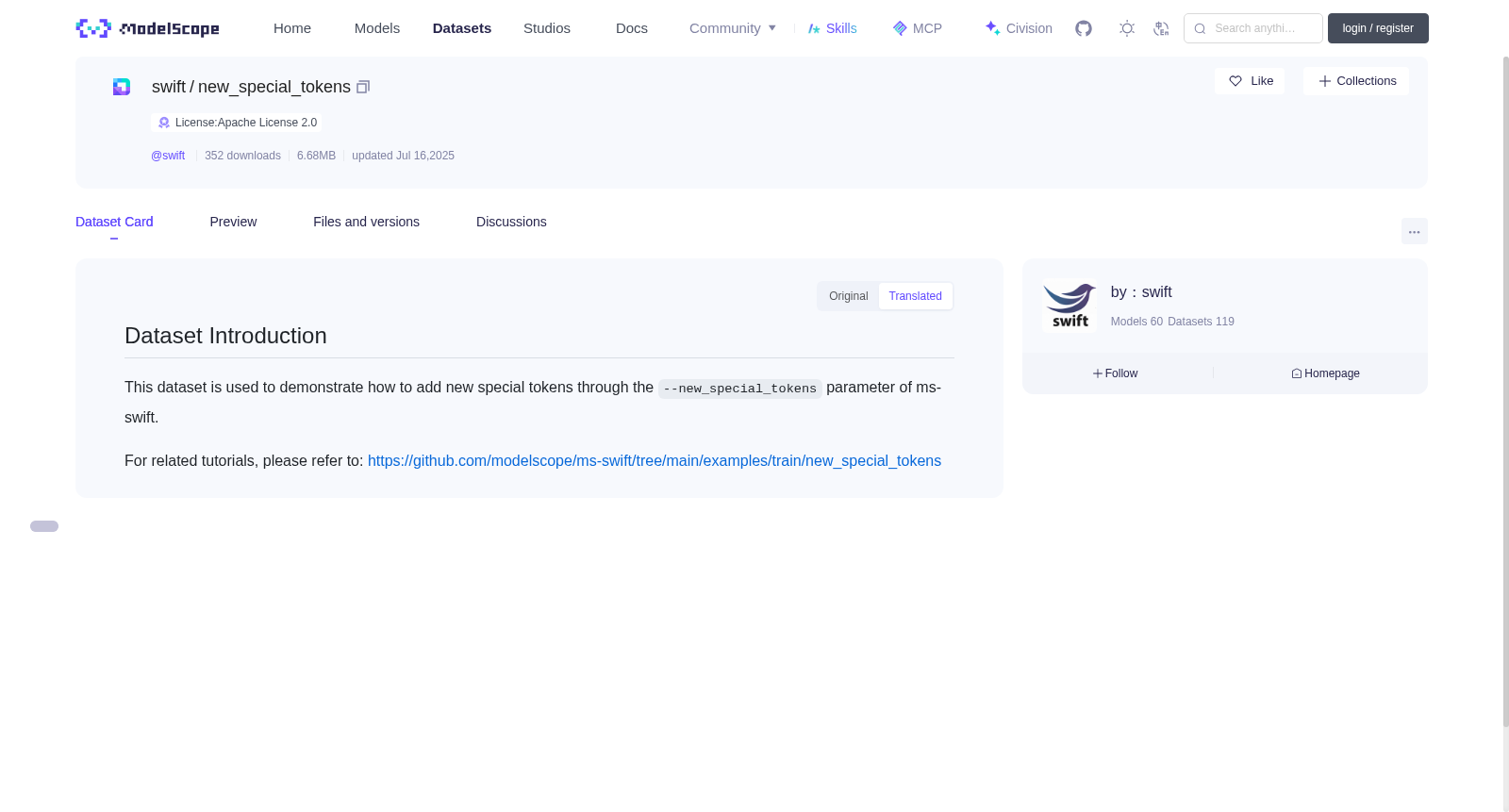Open the Discussions tab
Viewport: 1509px width, 812px height.
[511, 222]
